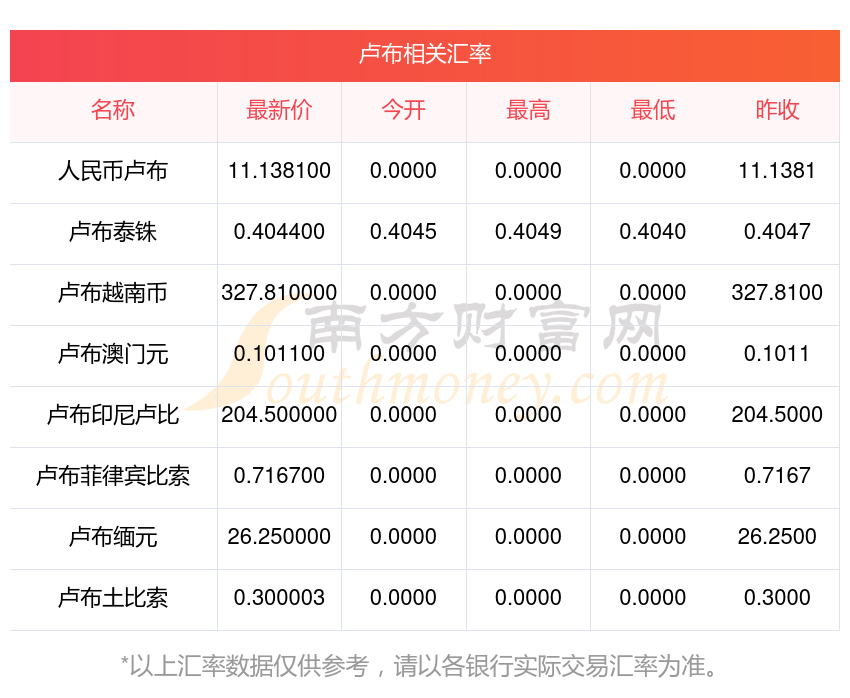Click previous close 204.5000
The image size is (850, 698).
(x=777, y=415)
